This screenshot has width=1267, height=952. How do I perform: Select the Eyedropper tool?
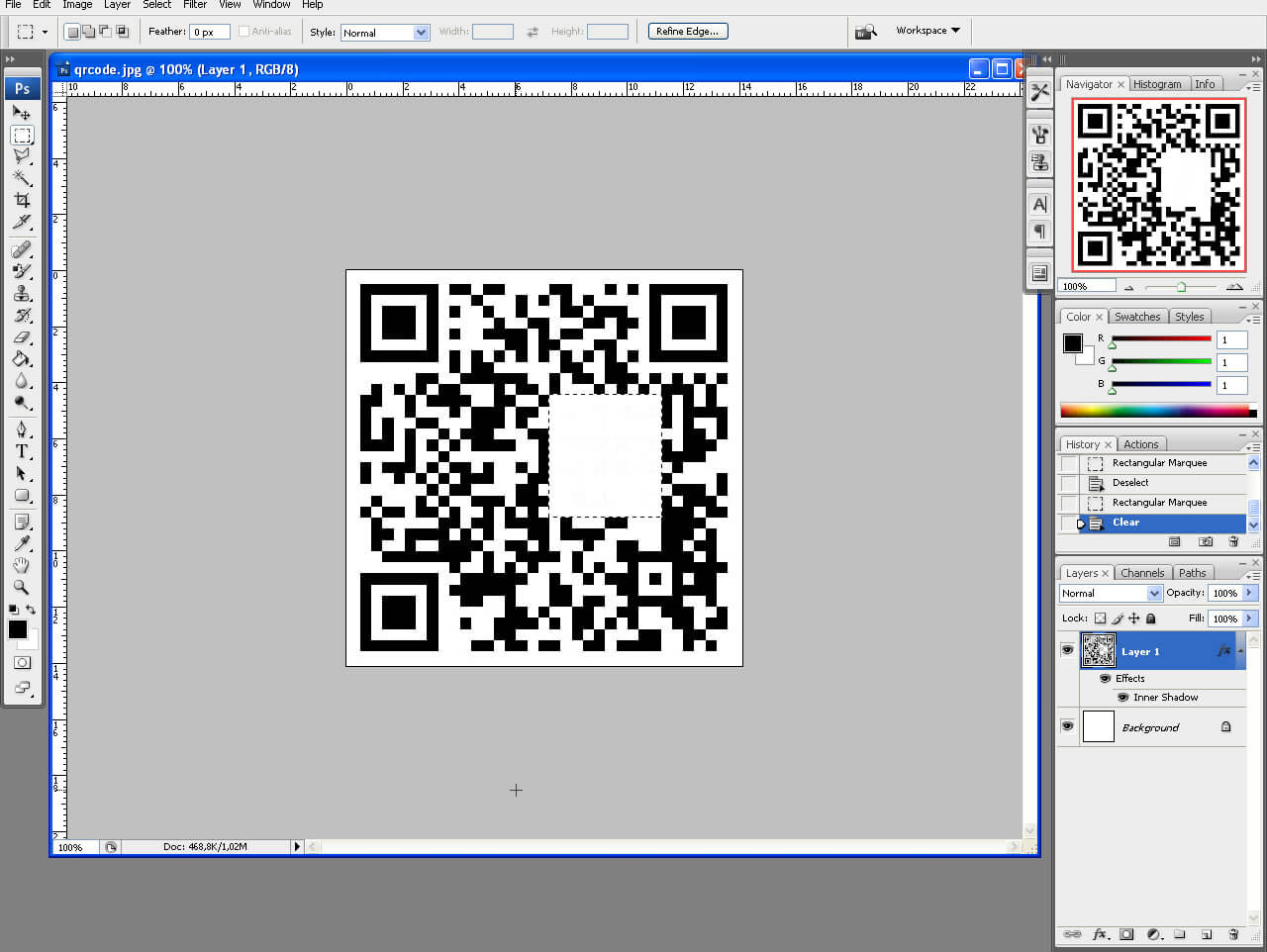(x=21, y=543)
